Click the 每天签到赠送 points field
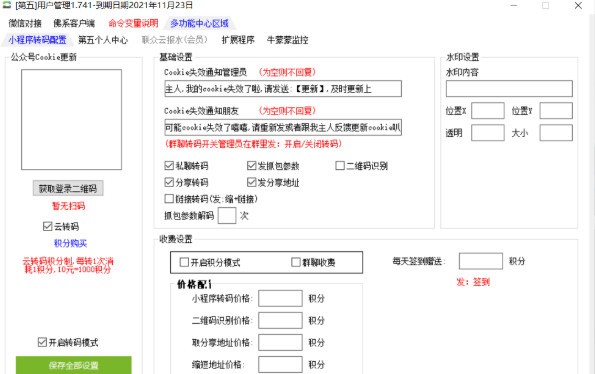The width and height of the screenshot is (595, 374). click(x=481, y=261)
